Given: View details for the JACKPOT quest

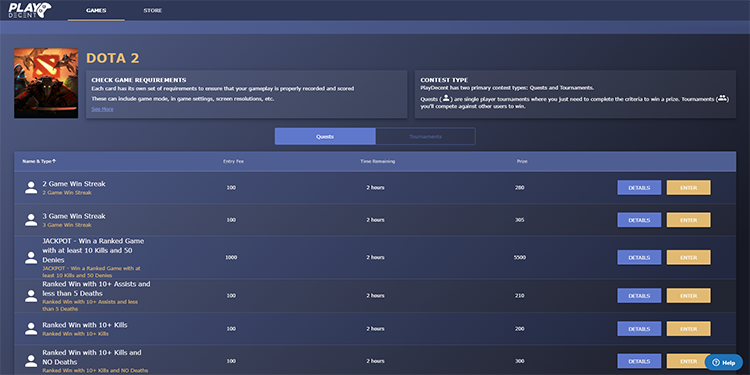Looking at the screenshot, I should coord(639,257).
